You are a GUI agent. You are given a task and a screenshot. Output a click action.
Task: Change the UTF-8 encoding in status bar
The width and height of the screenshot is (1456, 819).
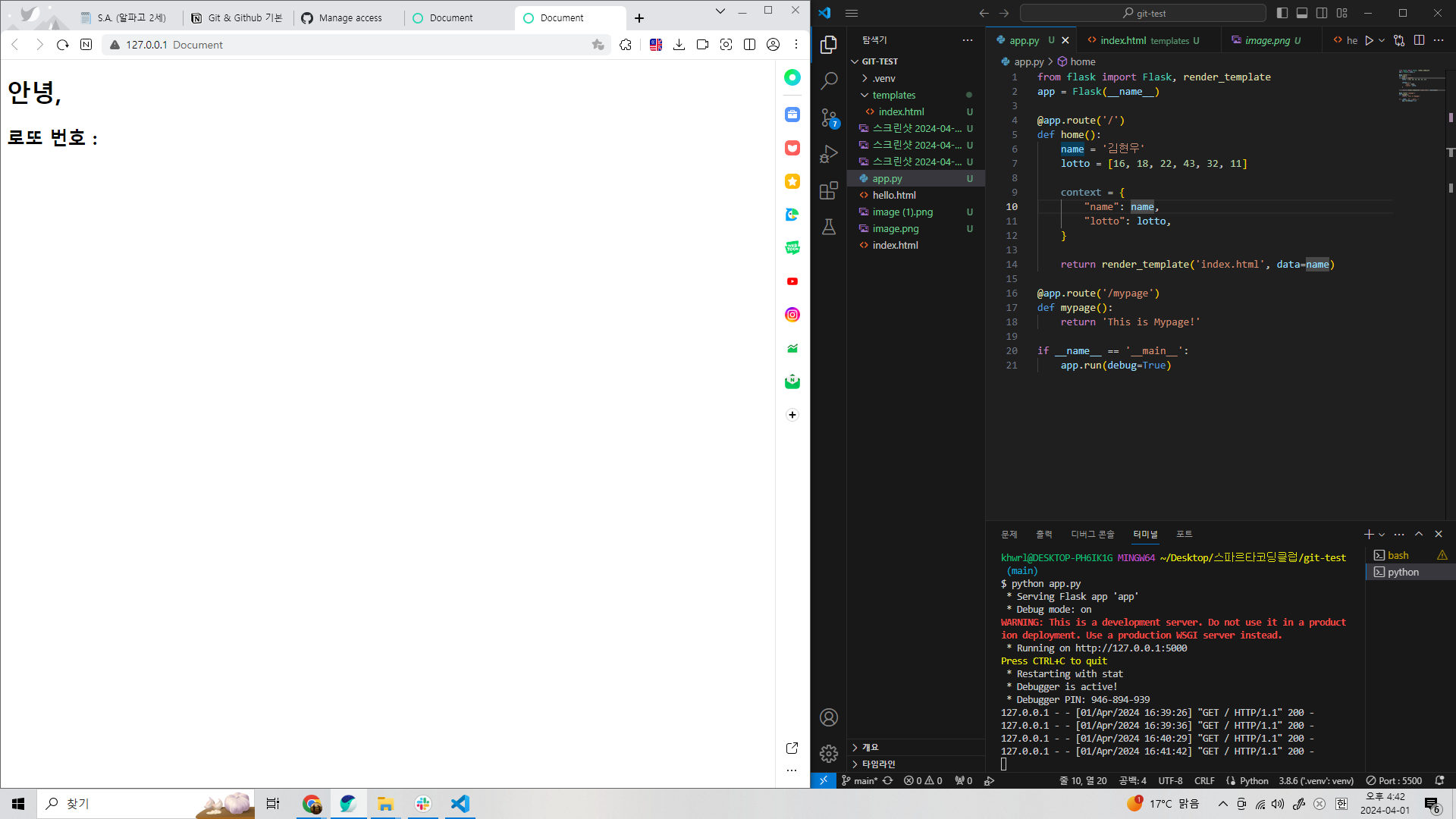1170,781
